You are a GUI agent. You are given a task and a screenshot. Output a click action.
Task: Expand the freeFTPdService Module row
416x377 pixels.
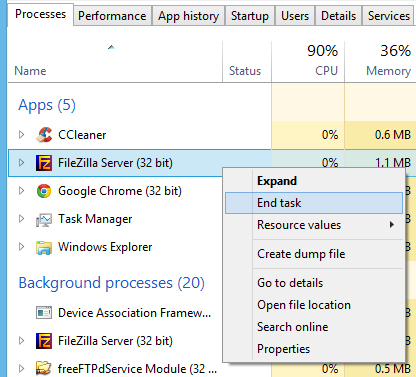pyautogui.click(x=22, y=369)
